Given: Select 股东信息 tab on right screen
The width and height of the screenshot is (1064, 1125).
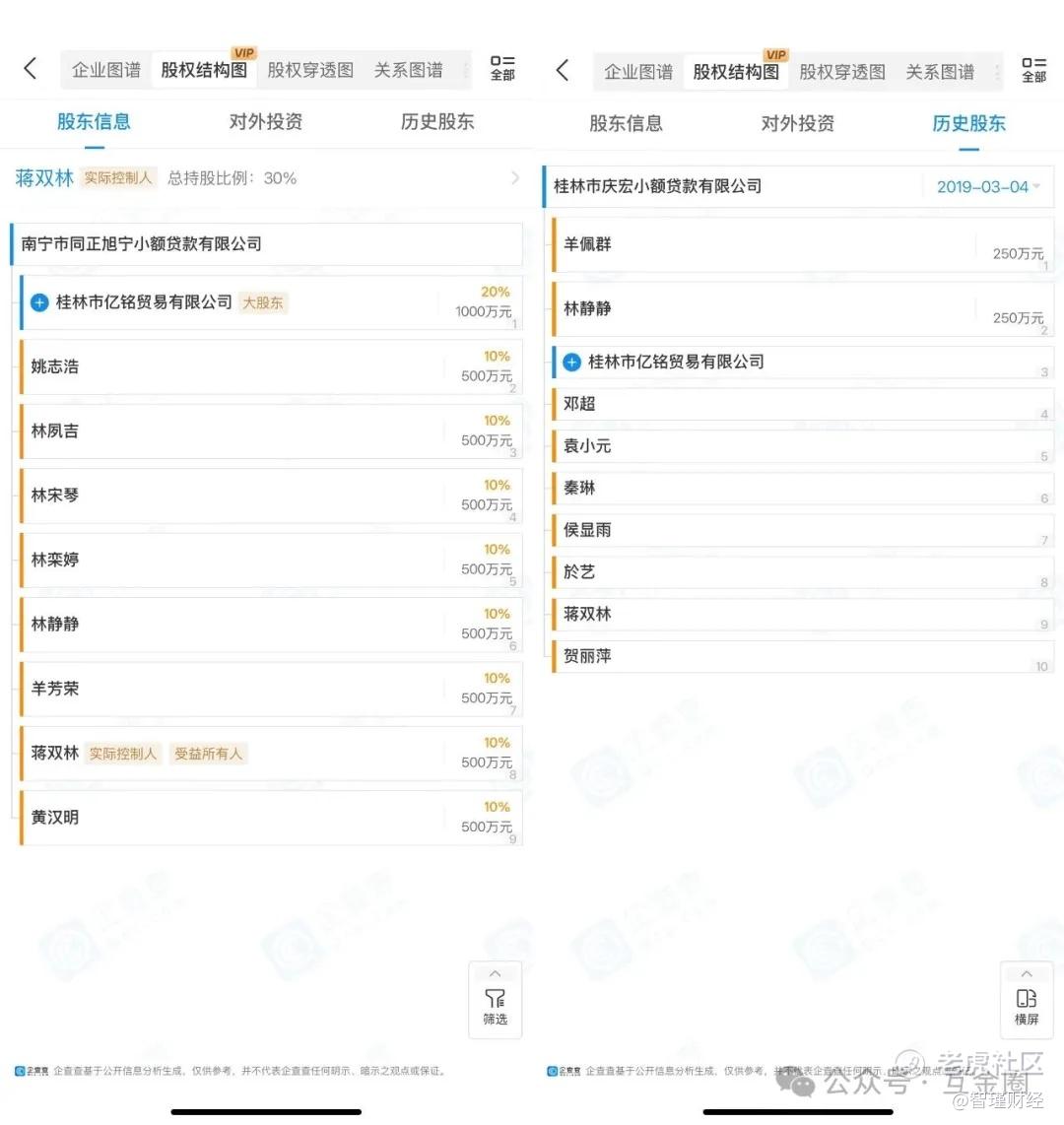Looking at the screenshot, I should tap(626, 123).
